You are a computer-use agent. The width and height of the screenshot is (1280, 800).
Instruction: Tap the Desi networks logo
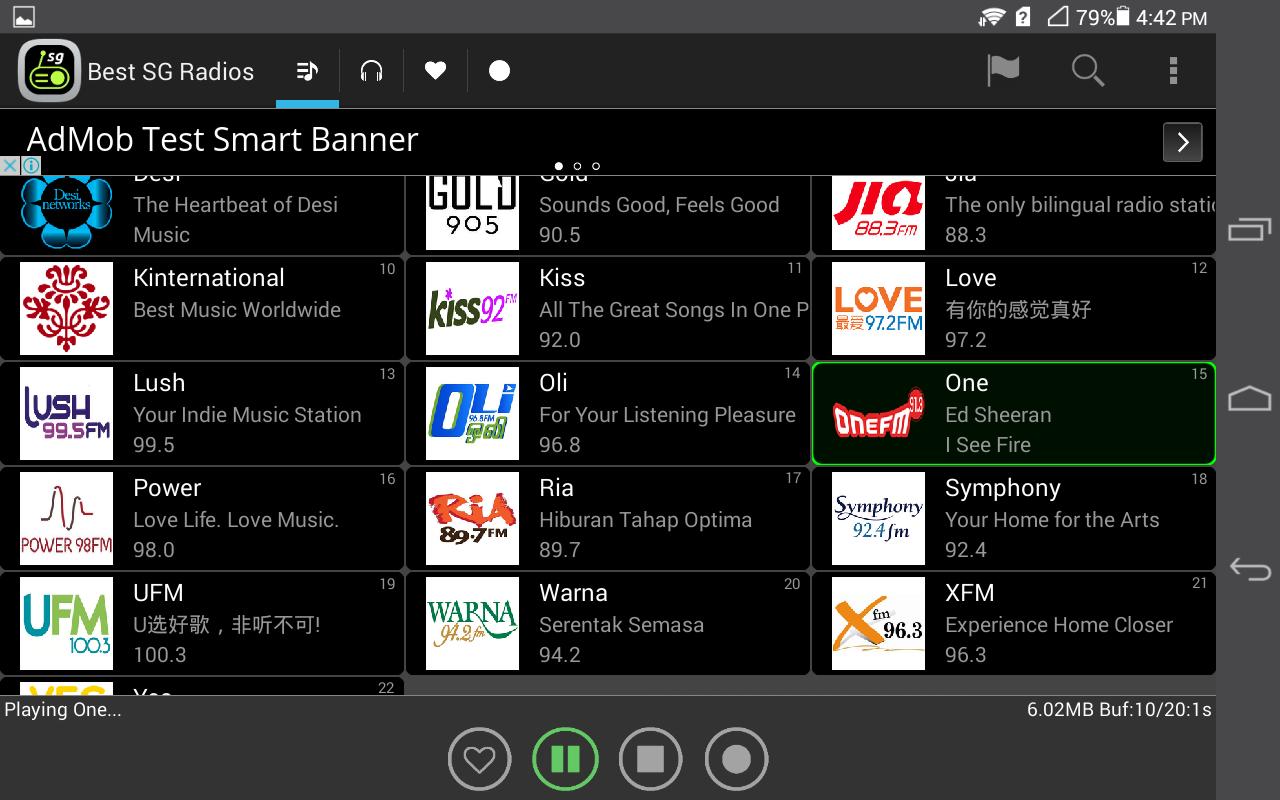pyautogui.click(x=67, y=213)
